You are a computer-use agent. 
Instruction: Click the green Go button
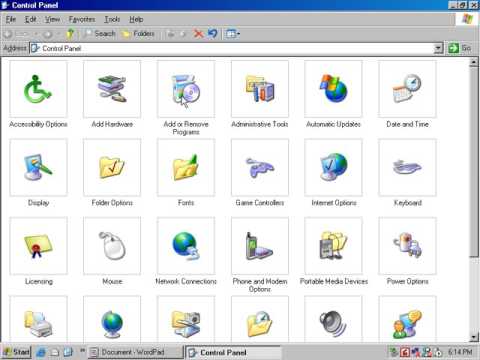pyautogui.click(x=459, y=48)
